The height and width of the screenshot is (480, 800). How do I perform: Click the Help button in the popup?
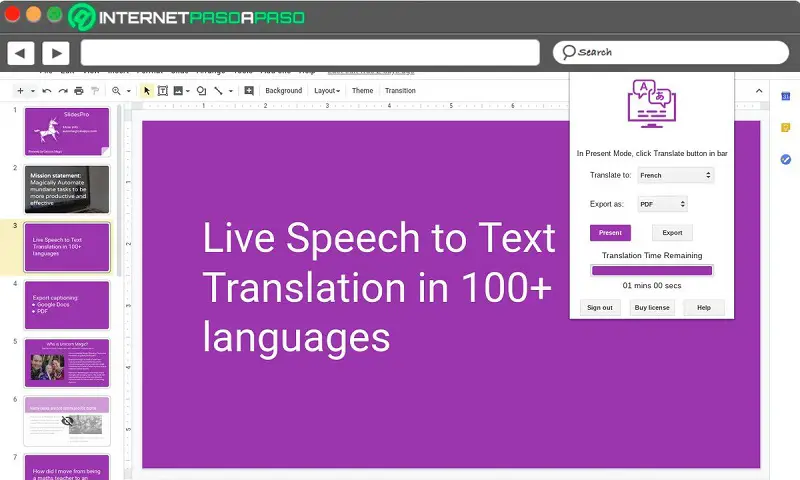(704, 308)
